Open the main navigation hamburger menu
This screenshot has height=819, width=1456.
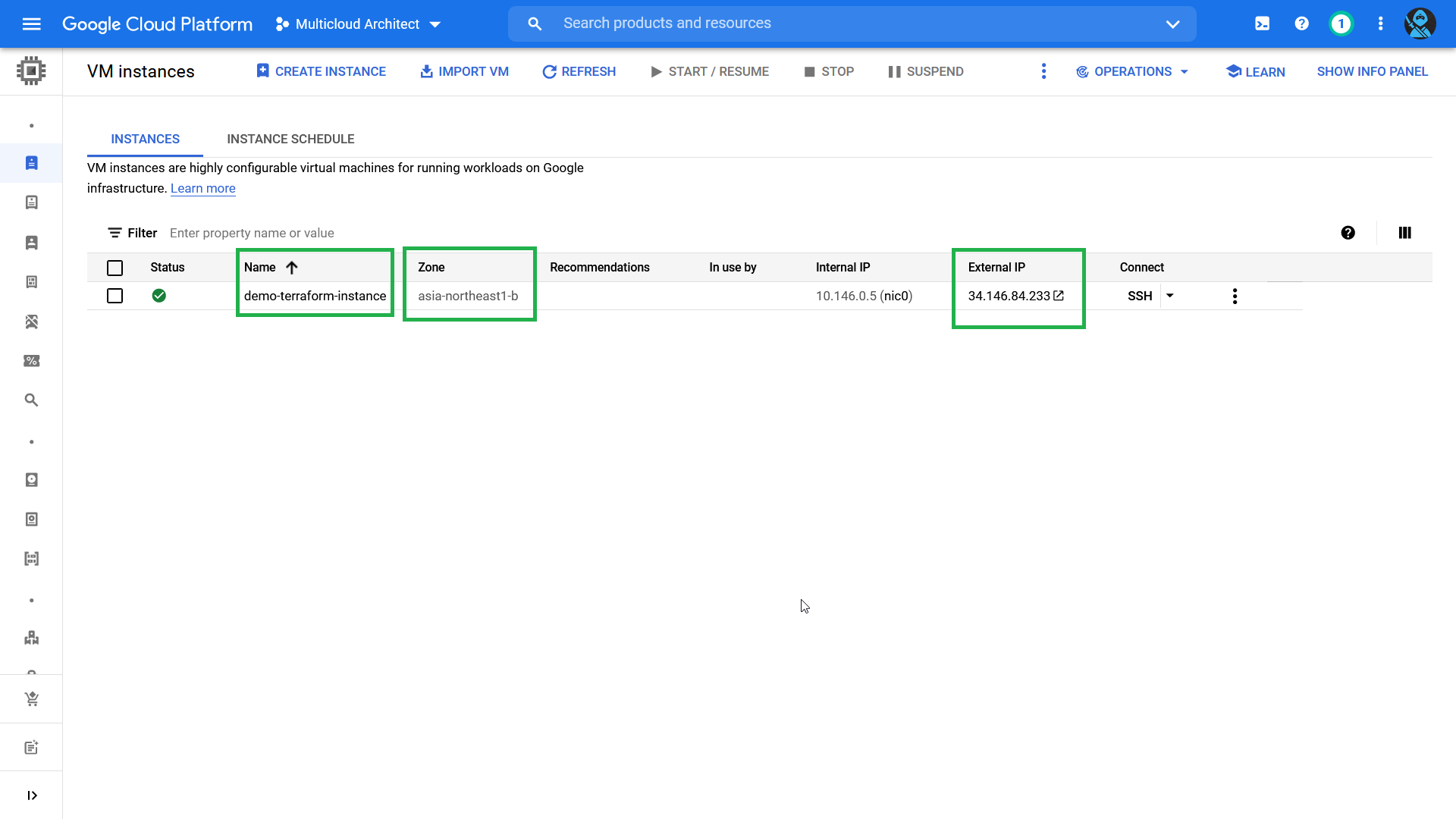coord(31,24)
